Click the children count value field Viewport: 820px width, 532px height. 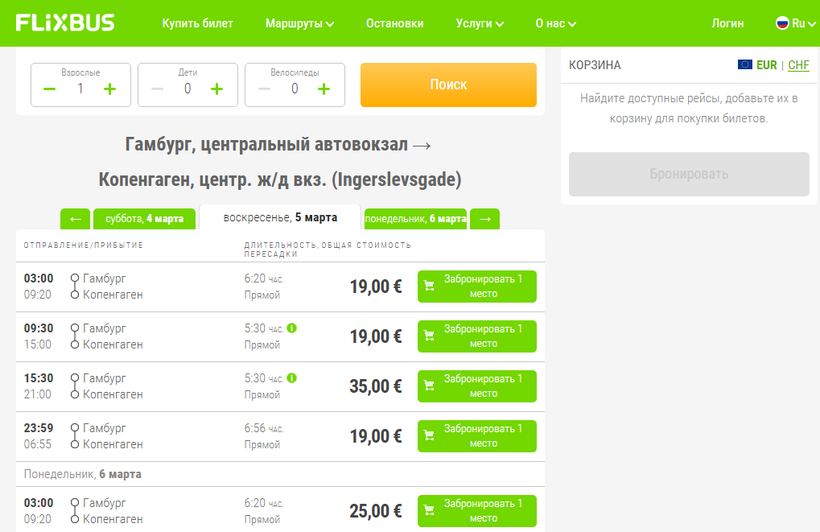click(187, 89)
